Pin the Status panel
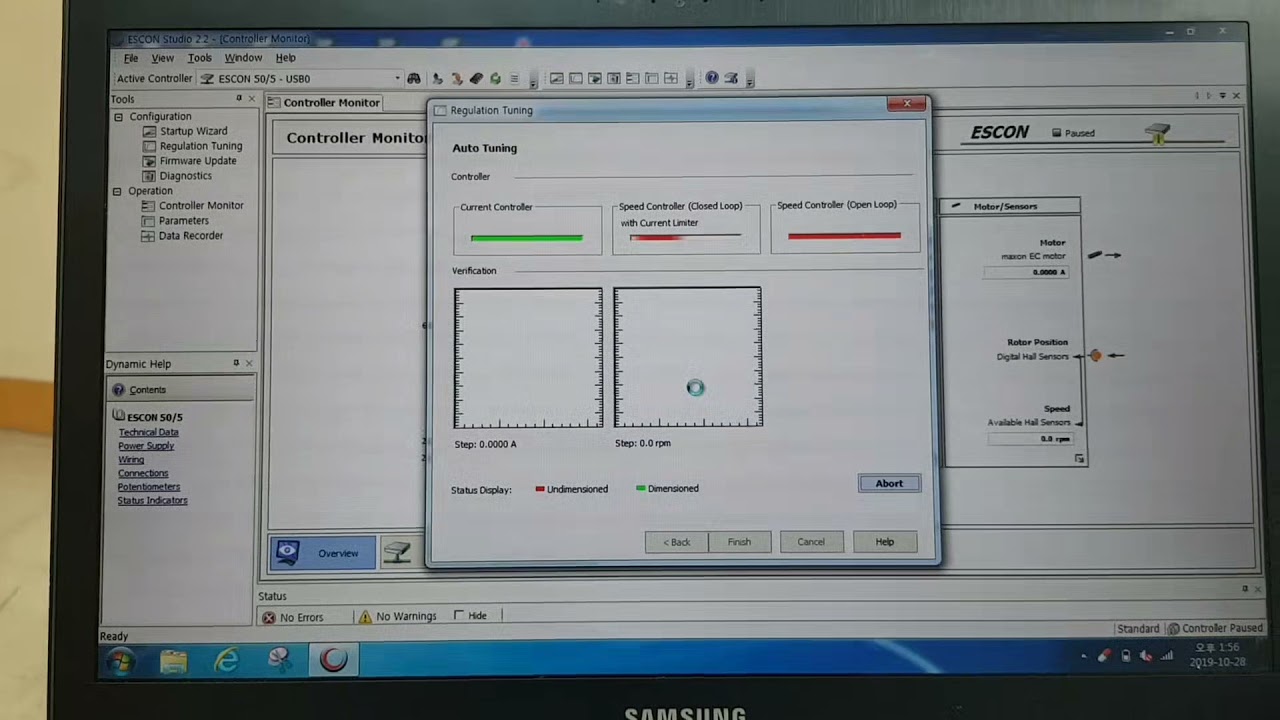The image size is (1280, 720). point(1245,589)
